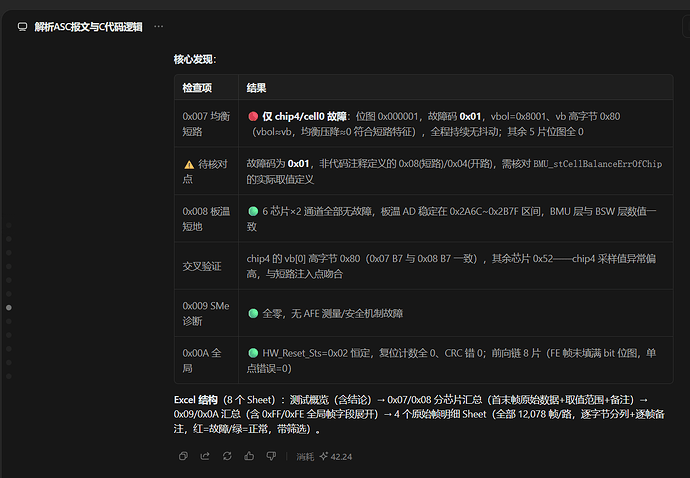This screenshot has height=478, width=690.
Task: Select the highlighted navigation dot in left rail
Action: click(9, 307)
